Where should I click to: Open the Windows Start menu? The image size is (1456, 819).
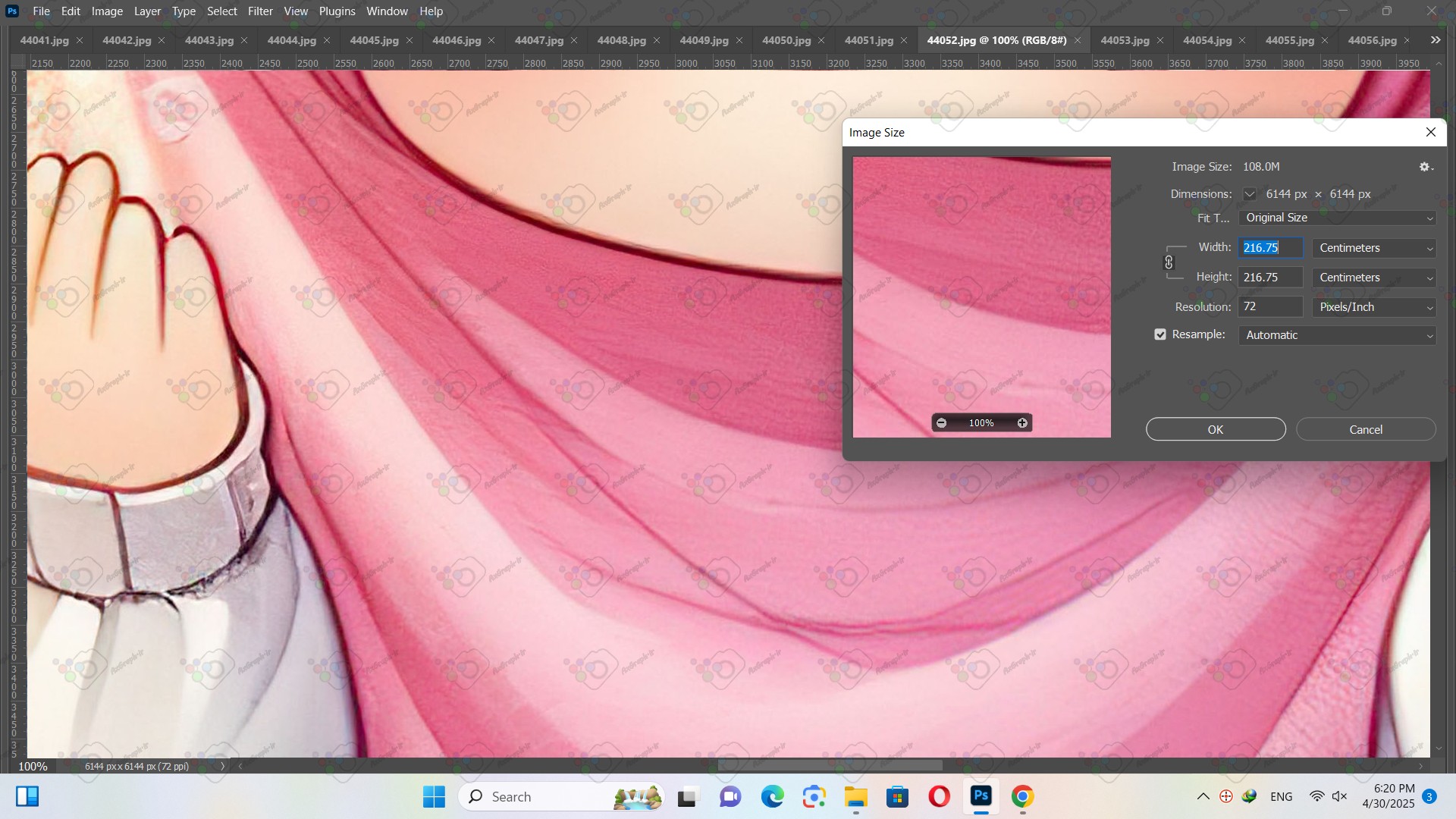(x=434, y=796)
